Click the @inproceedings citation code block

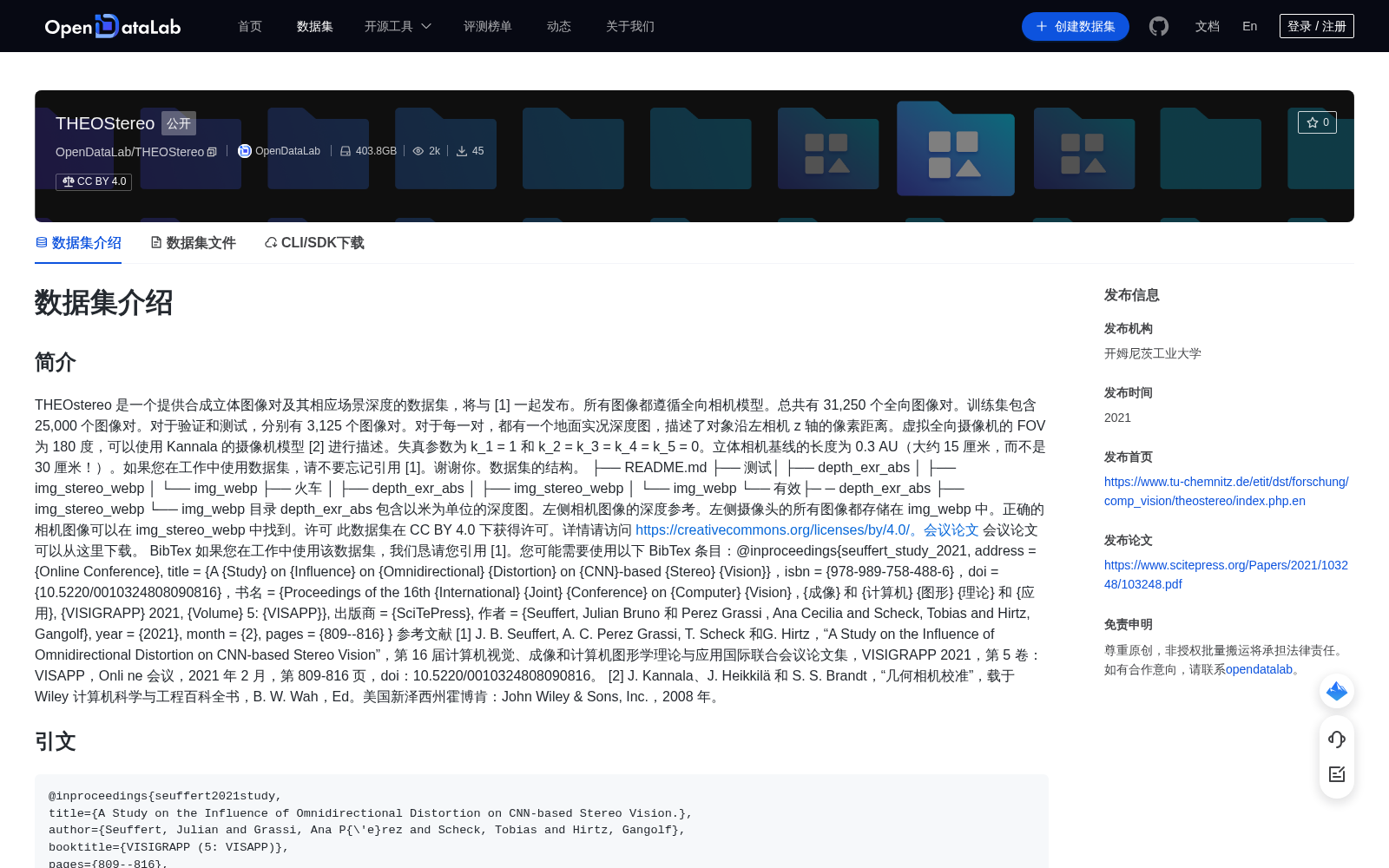pyautogui.click(x=542, y=821)
